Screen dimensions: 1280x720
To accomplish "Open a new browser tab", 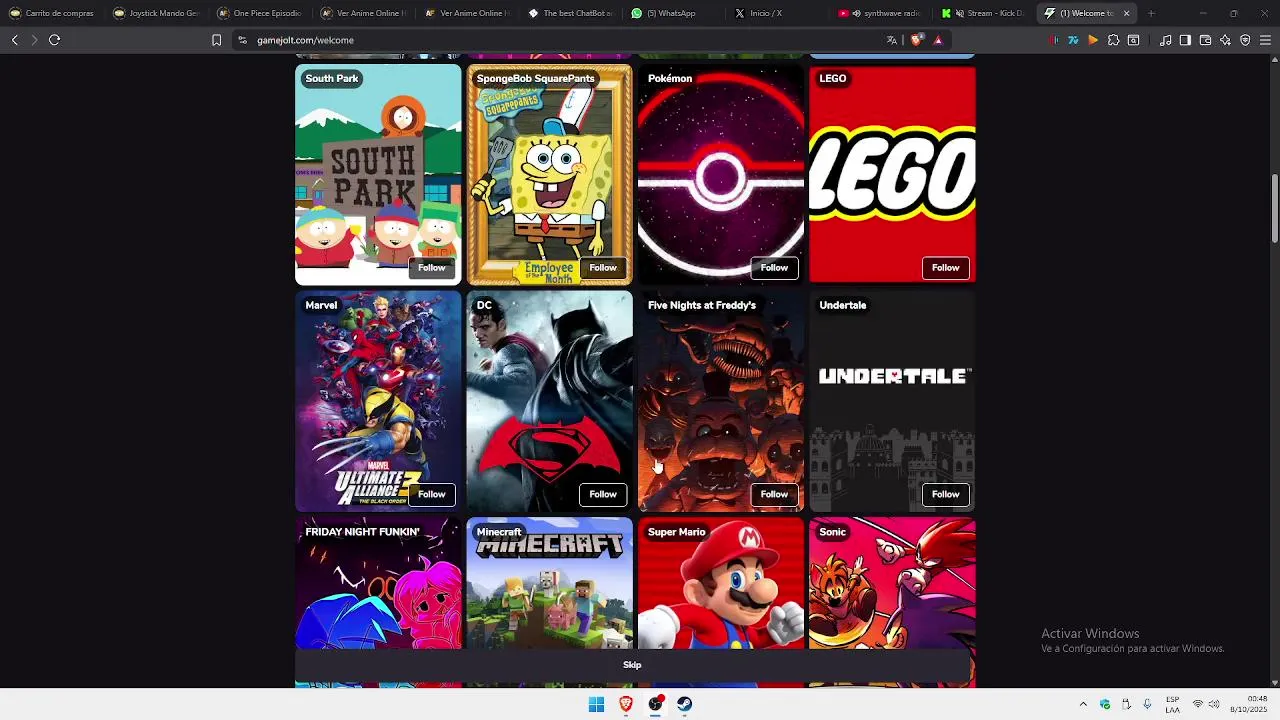I will coord(1151,13).
